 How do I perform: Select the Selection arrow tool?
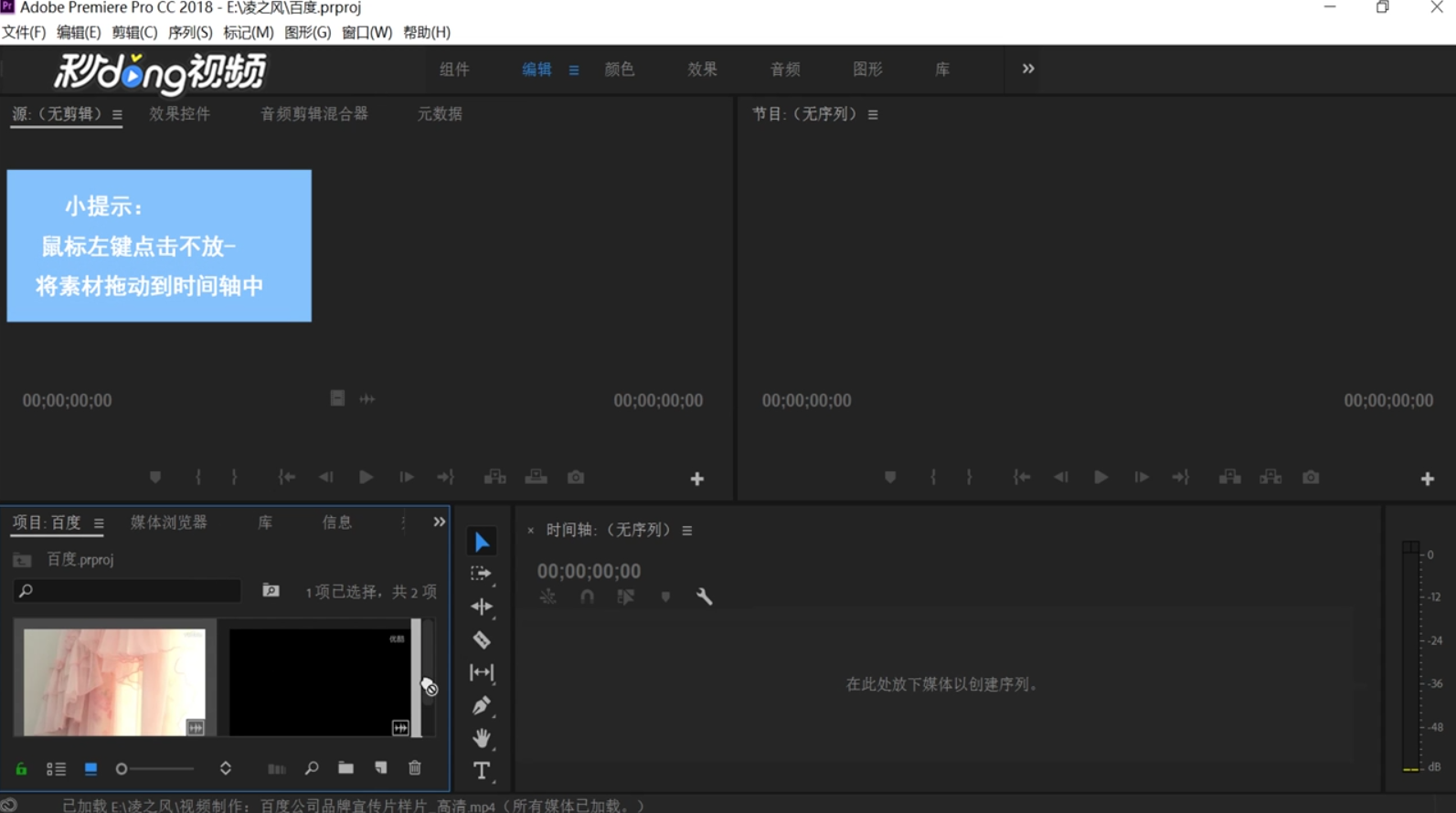(482, 542)
